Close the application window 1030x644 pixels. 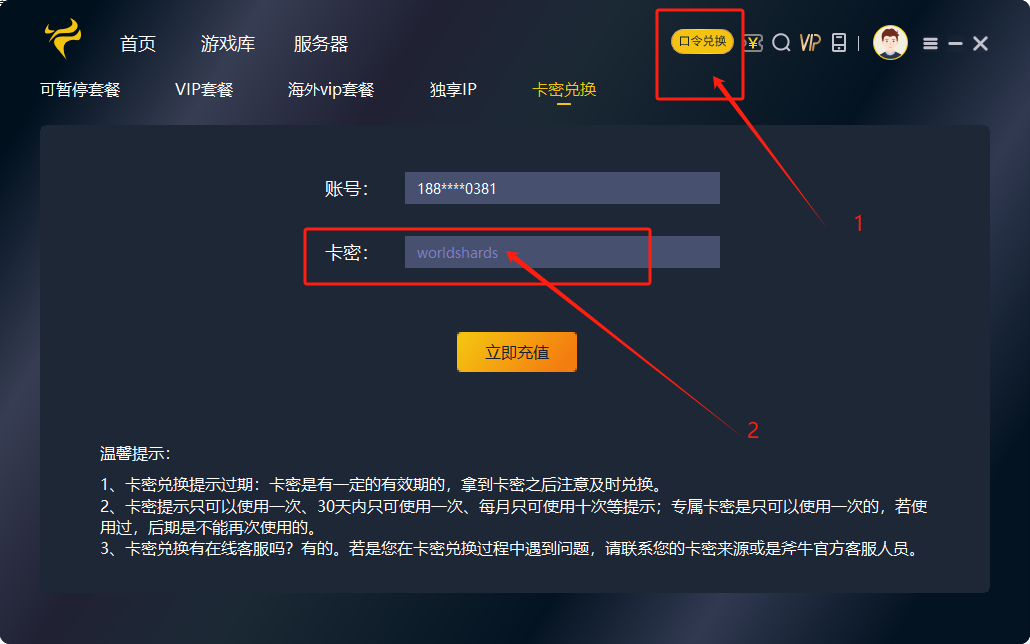[980, 43]
